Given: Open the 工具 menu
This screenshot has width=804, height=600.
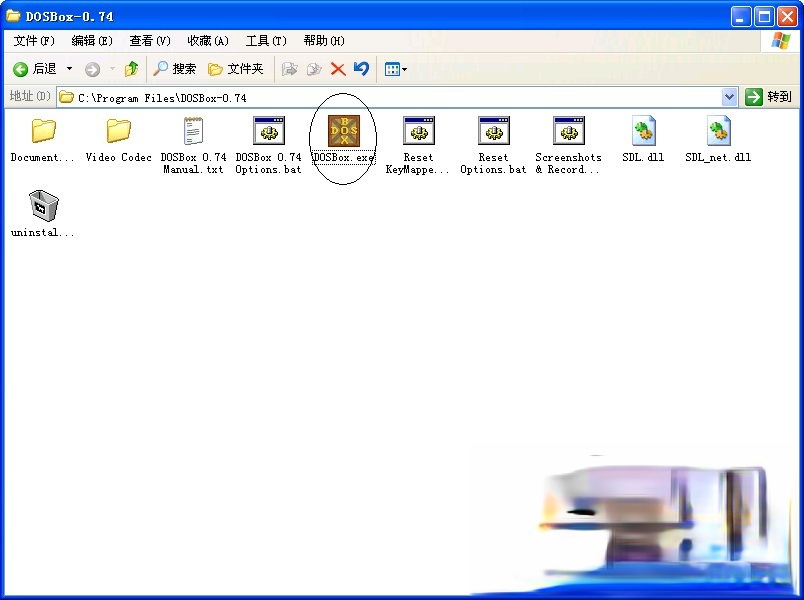Looking at the screenshot, I should [265, 40].
